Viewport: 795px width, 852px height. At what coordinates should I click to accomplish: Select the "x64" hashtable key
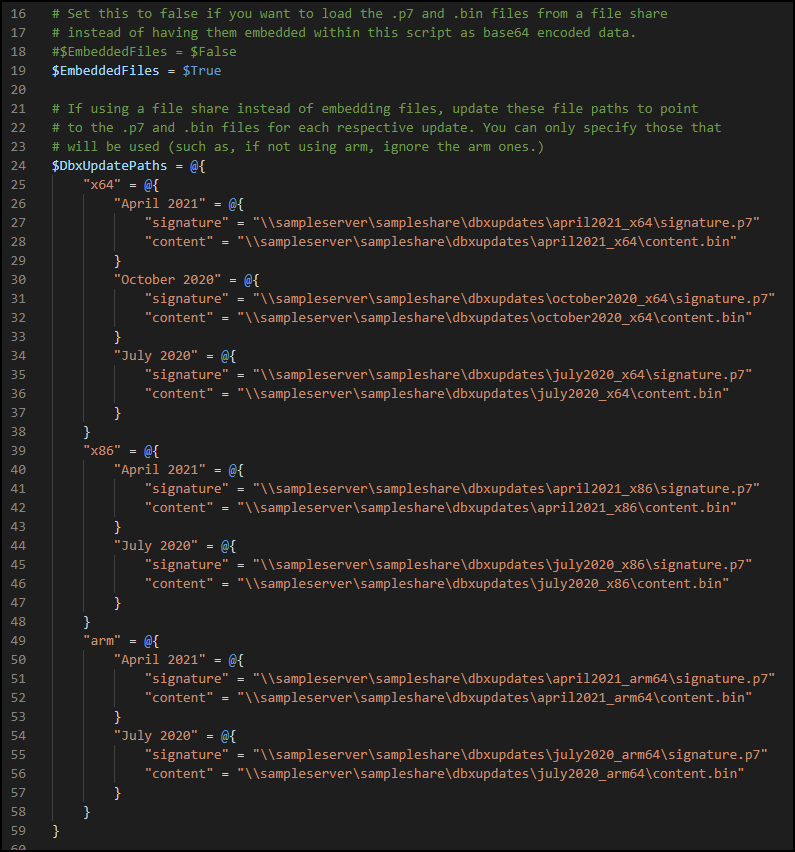click(102, 184)
